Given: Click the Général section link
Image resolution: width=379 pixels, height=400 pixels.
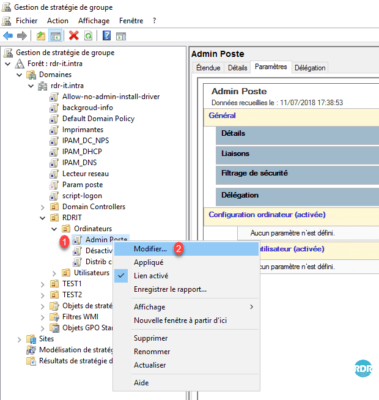Looking at the screenshot, I should pos(222,116).
